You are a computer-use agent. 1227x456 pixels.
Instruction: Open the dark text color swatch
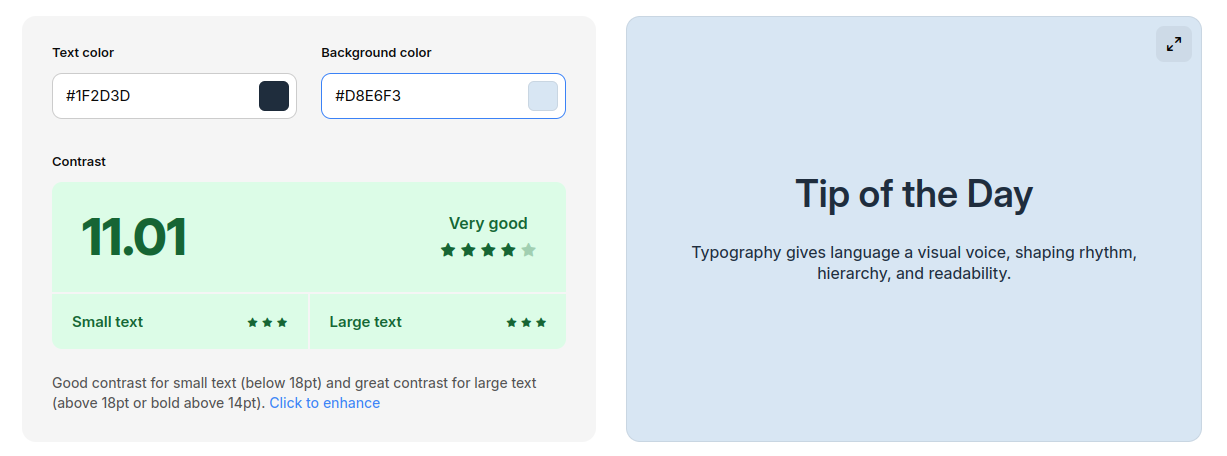274,96
